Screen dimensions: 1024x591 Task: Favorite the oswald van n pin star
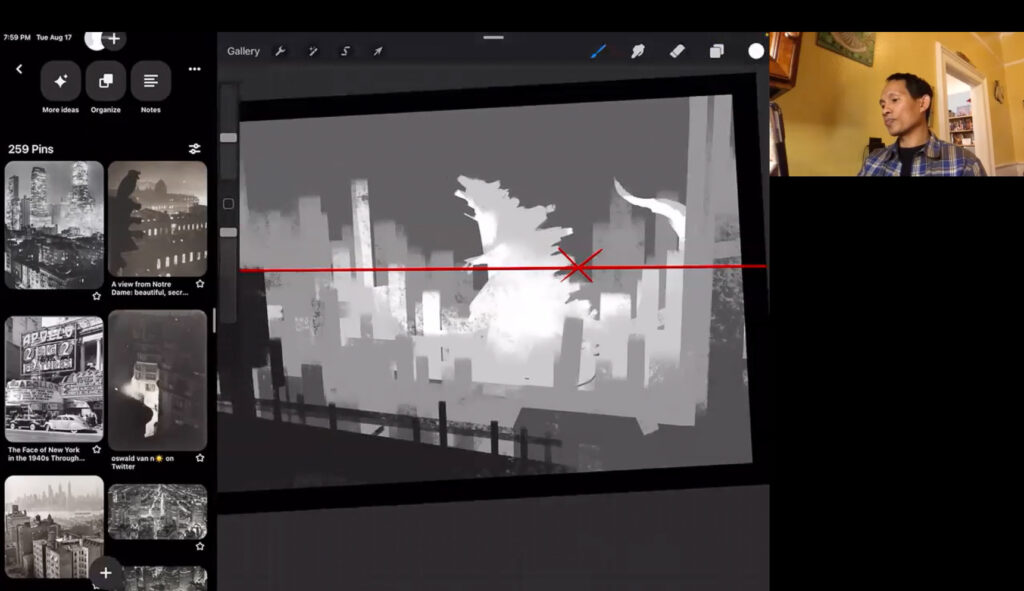[200, 458]
